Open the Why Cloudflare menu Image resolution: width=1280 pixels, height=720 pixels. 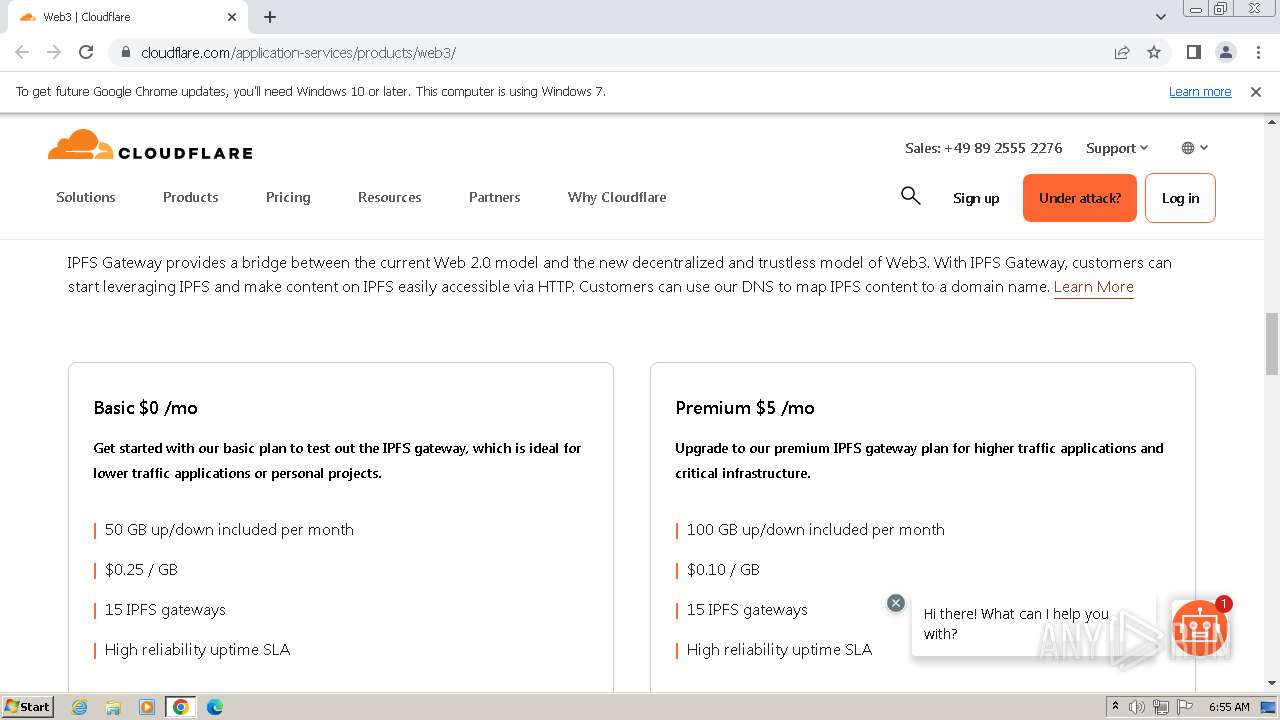coord(617,197)
